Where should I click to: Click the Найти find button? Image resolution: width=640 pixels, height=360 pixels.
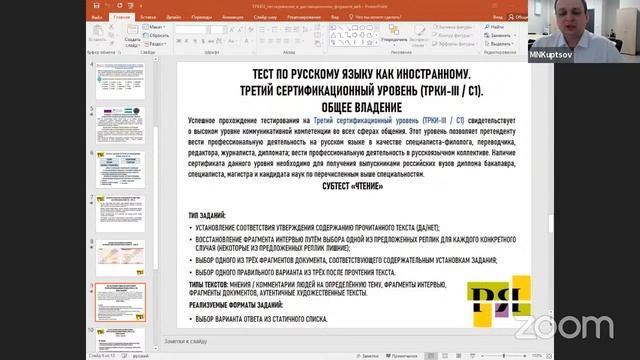tap(494, 27)
